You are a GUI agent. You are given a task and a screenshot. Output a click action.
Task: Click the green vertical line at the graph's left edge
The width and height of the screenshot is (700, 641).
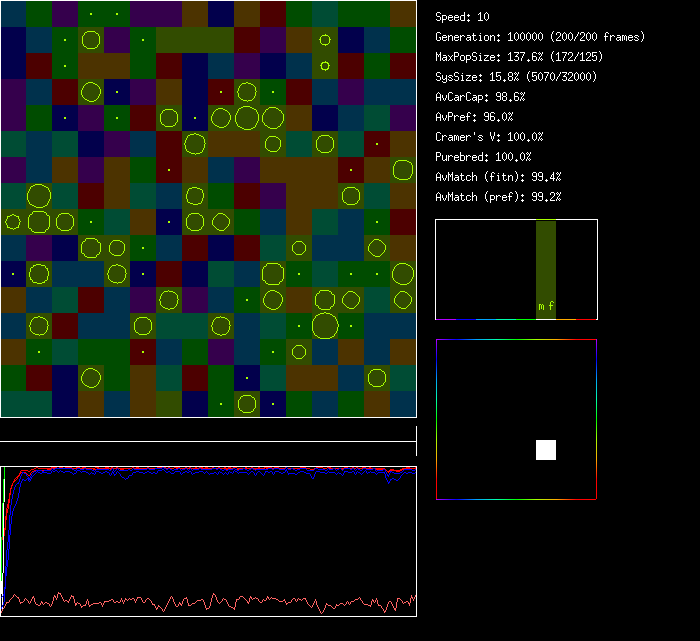pos(3,490)
